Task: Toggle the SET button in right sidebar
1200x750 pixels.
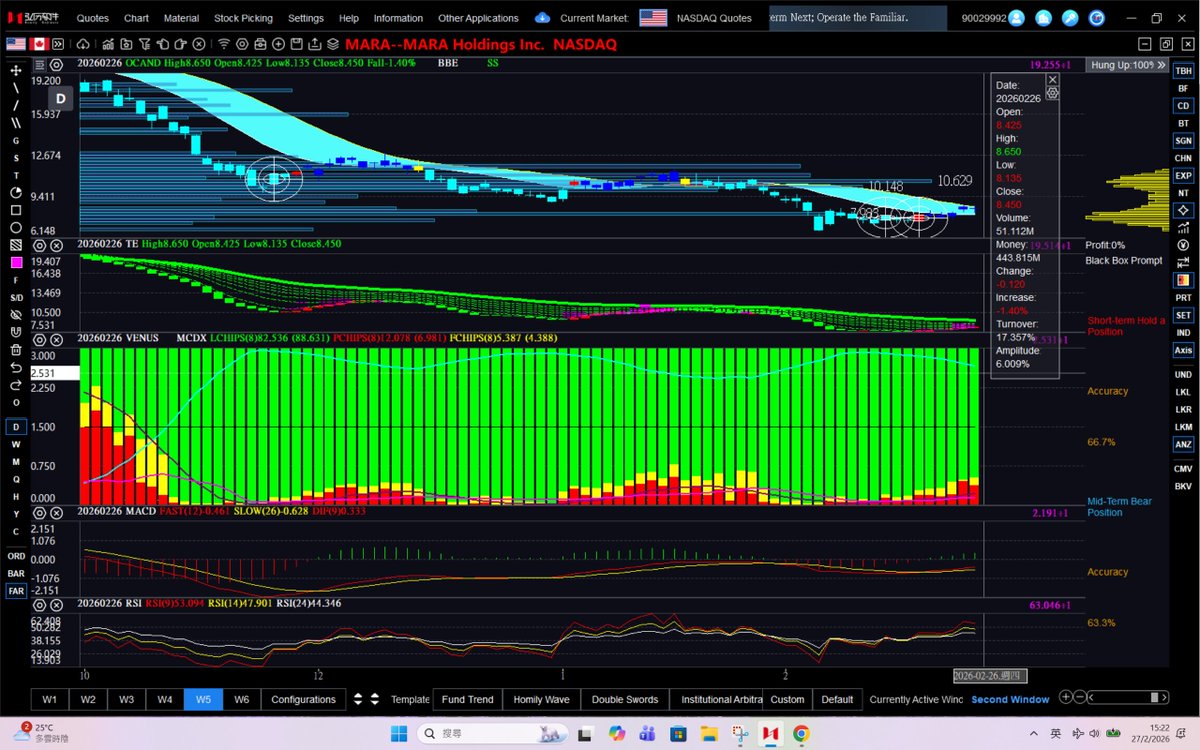Action: [1183, 315]
